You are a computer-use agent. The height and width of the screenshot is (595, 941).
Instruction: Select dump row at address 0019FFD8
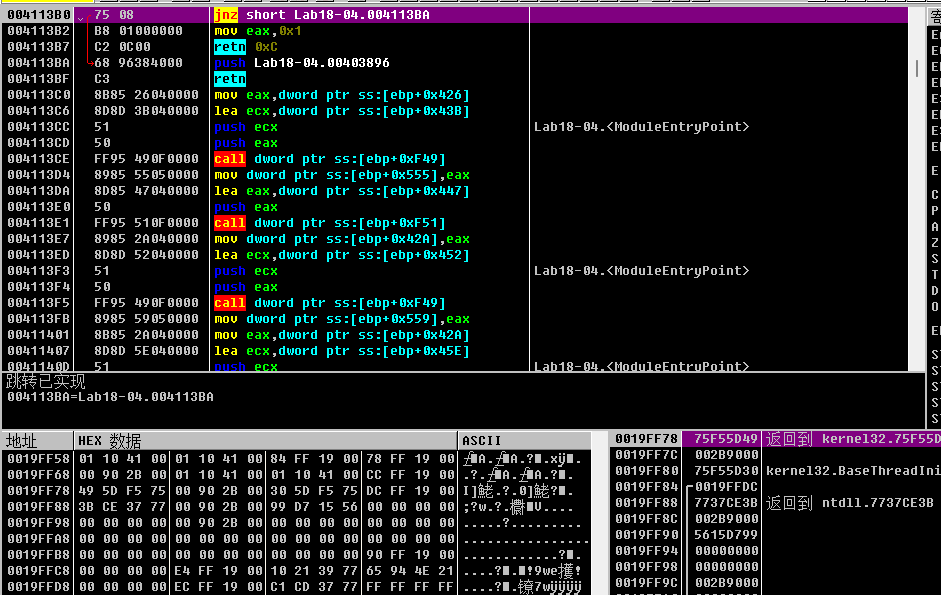pos(296,587)
